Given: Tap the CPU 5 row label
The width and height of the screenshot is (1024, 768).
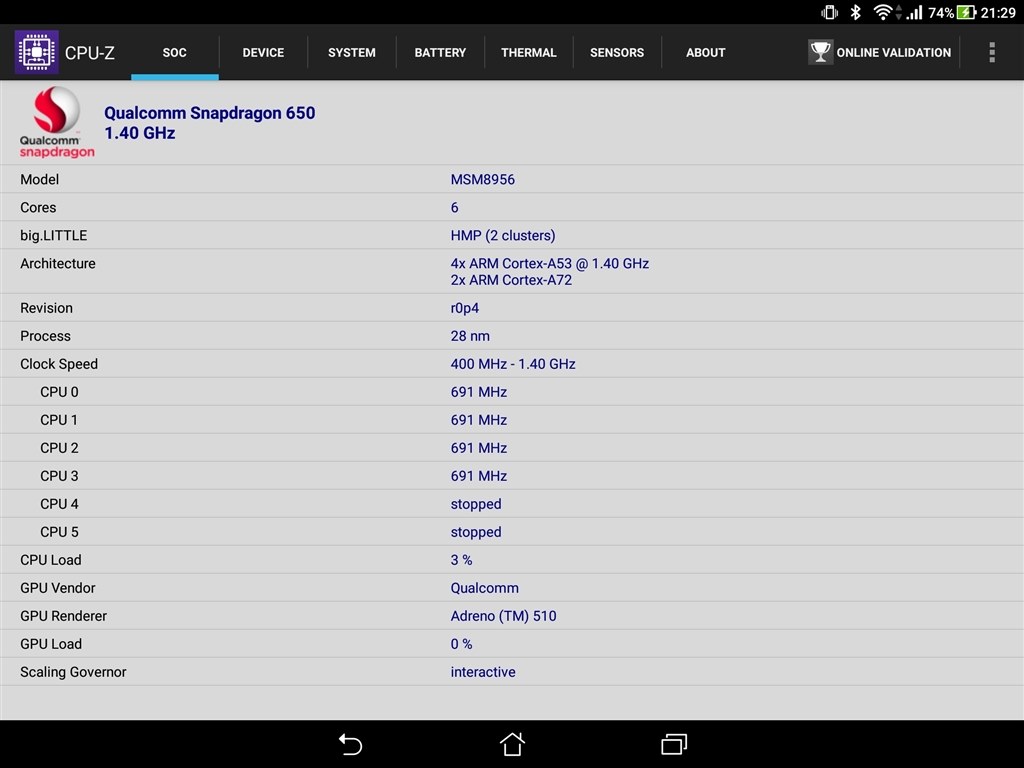Looking at the screenshot, I should click(59, 532).
